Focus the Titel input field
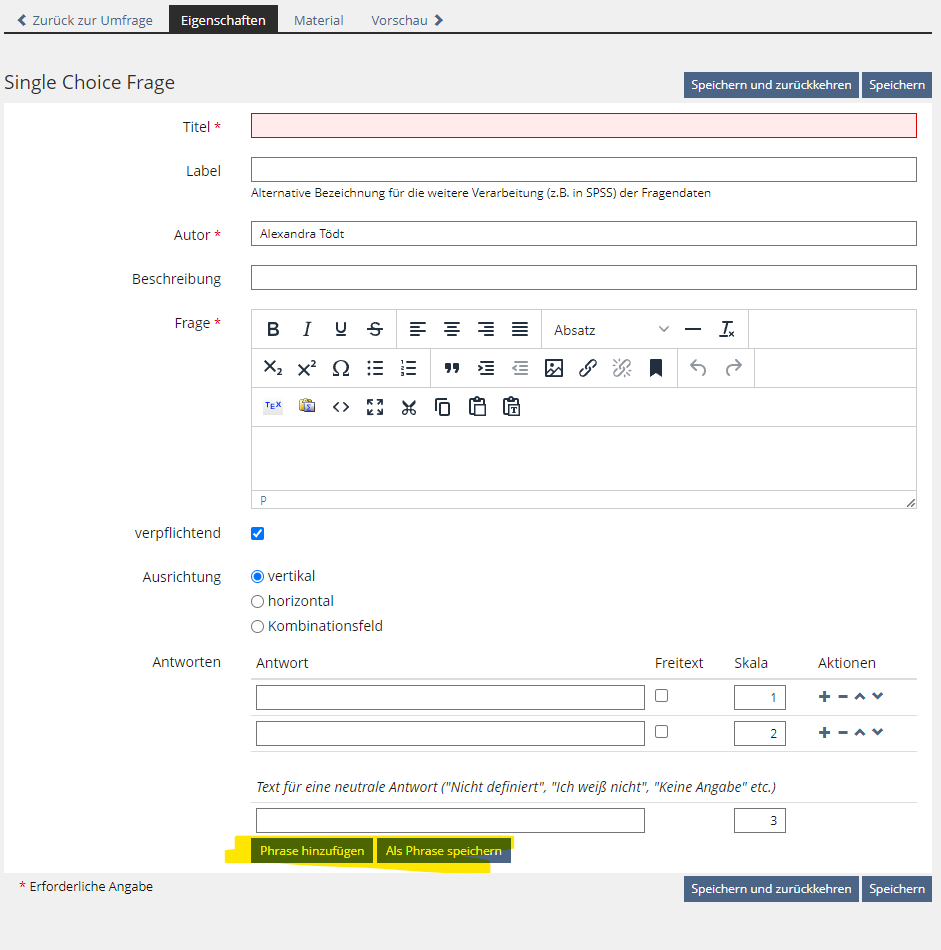This screenshot has height=950, width=941. [x=584, y=125]
